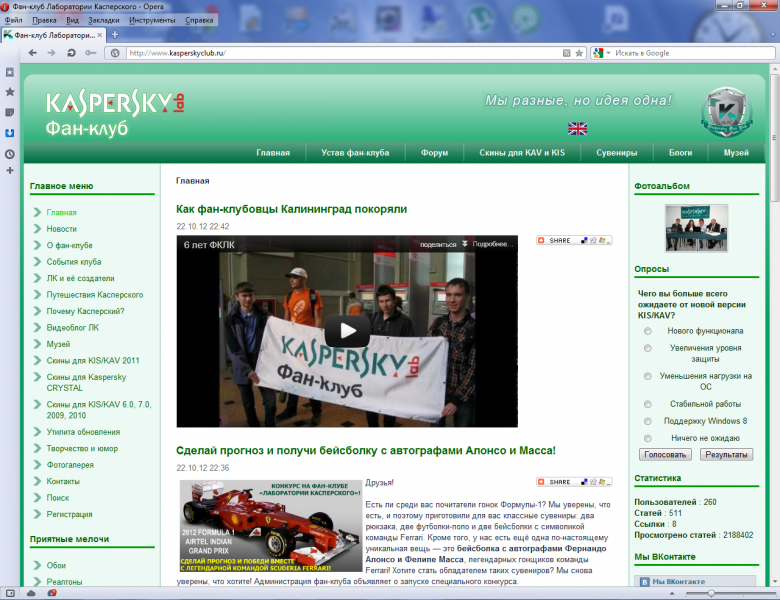Screen dimensions: 780x600
Task: Open Новости in the main menu
Action: click(x=62, y=229)
